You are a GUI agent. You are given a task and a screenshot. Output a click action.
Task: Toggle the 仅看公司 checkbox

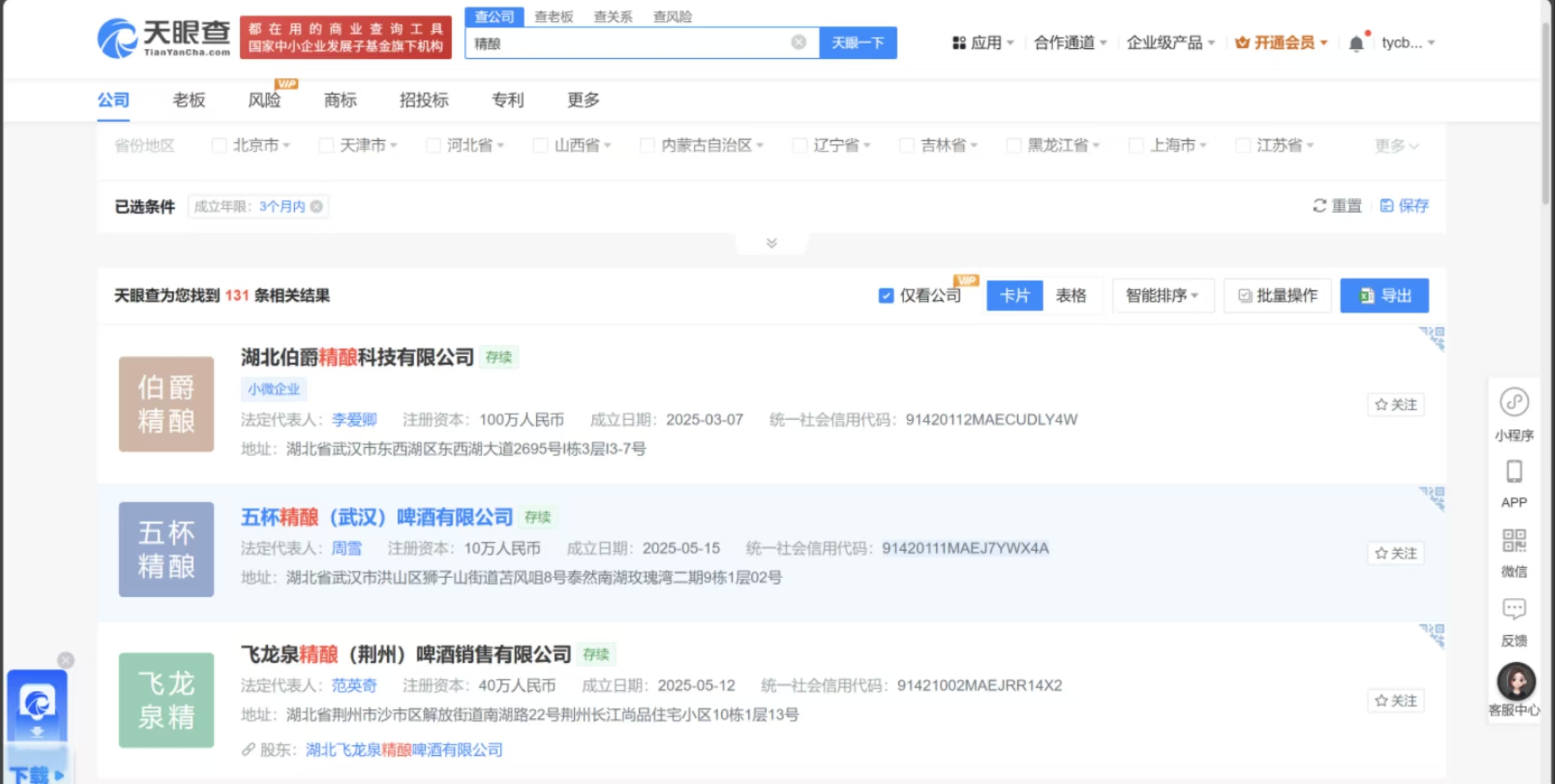coord(886,296)
